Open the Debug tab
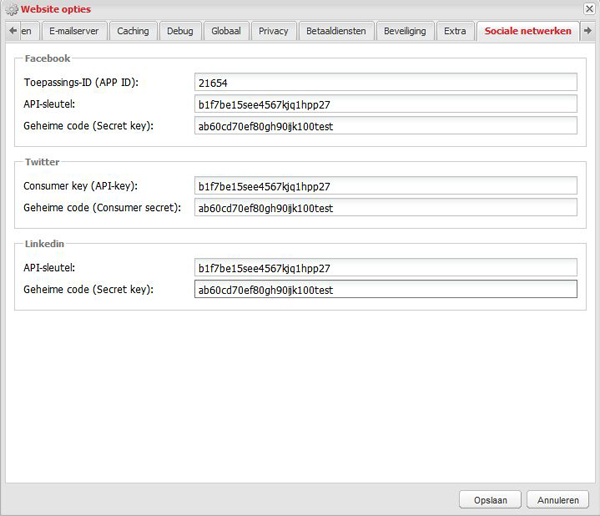Screen dimensions: 600x516 [180, 31]
